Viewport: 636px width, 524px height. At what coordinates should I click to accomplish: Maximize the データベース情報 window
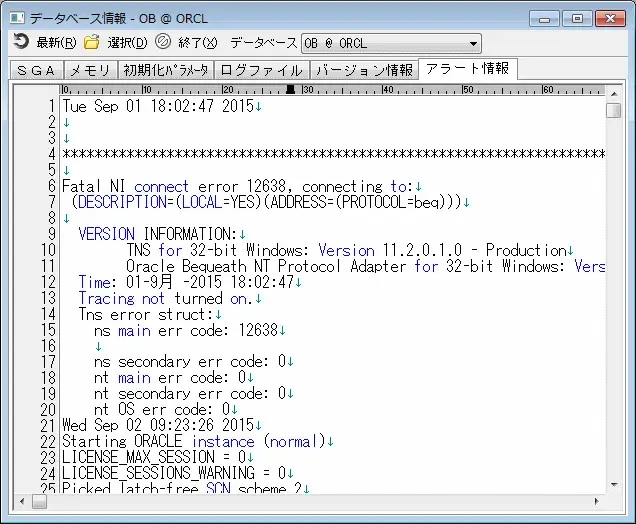point(575,17)
